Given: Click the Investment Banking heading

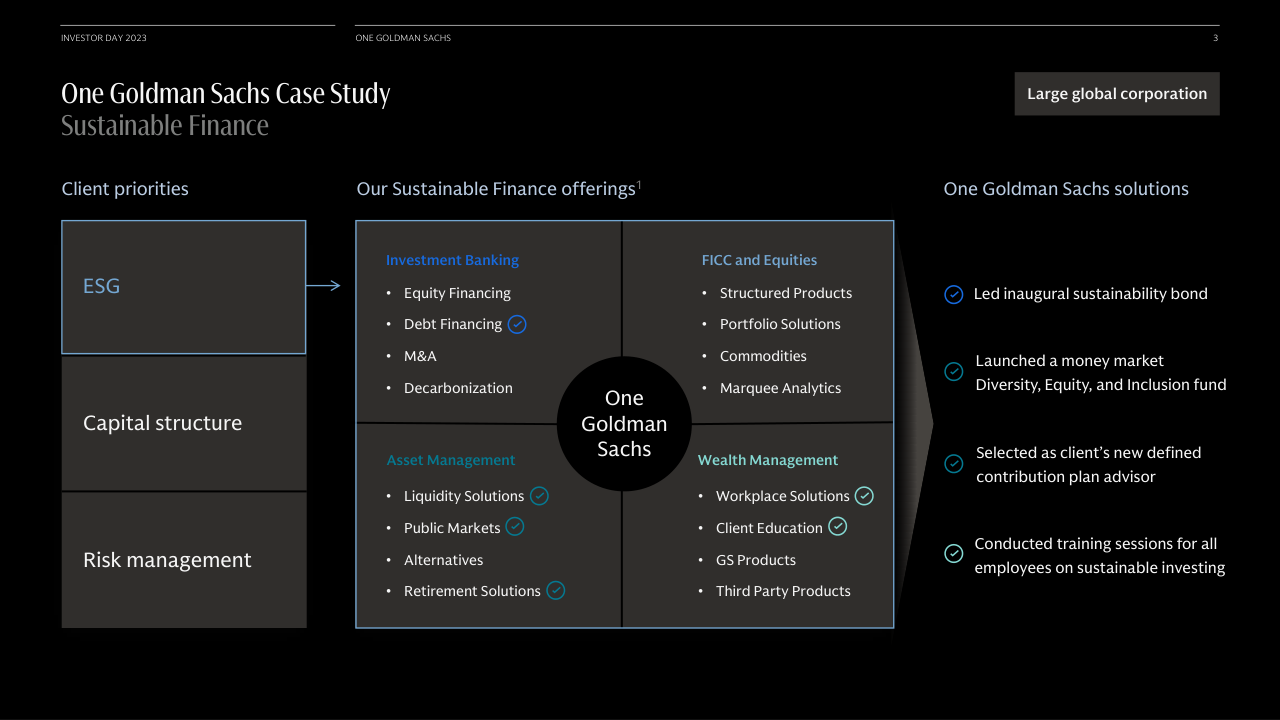Looking at the screenshot, I should (452, 260).
